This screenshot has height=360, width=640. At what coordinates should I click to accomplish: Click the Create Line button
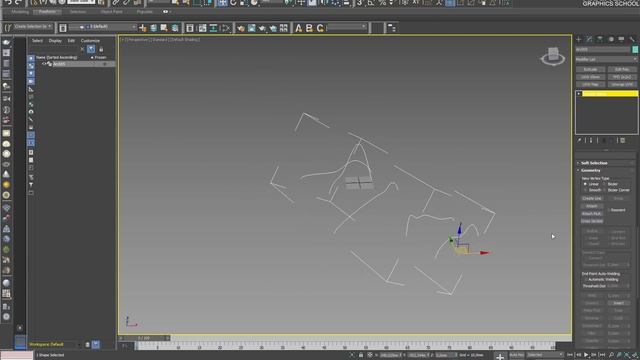click(x=592, y=198)
